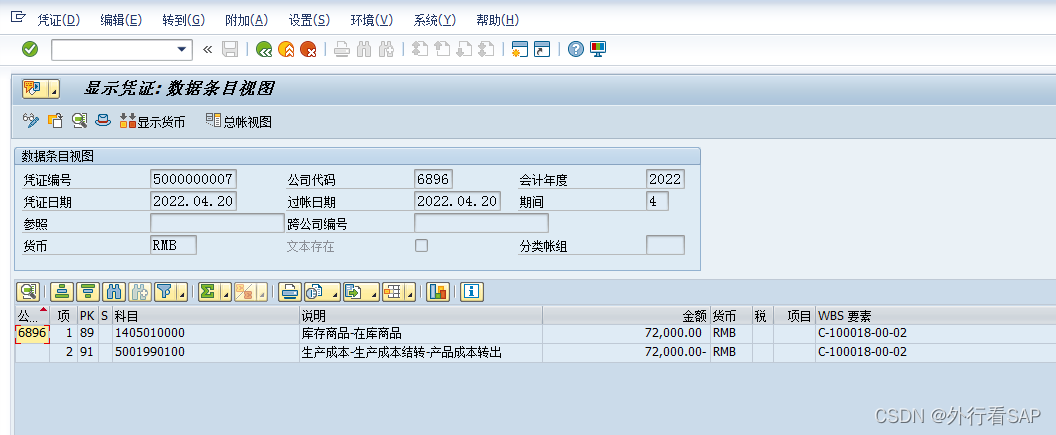Open the 凭证(D) menu
The height and width of the screenshot is (435, 1056).
58,20
